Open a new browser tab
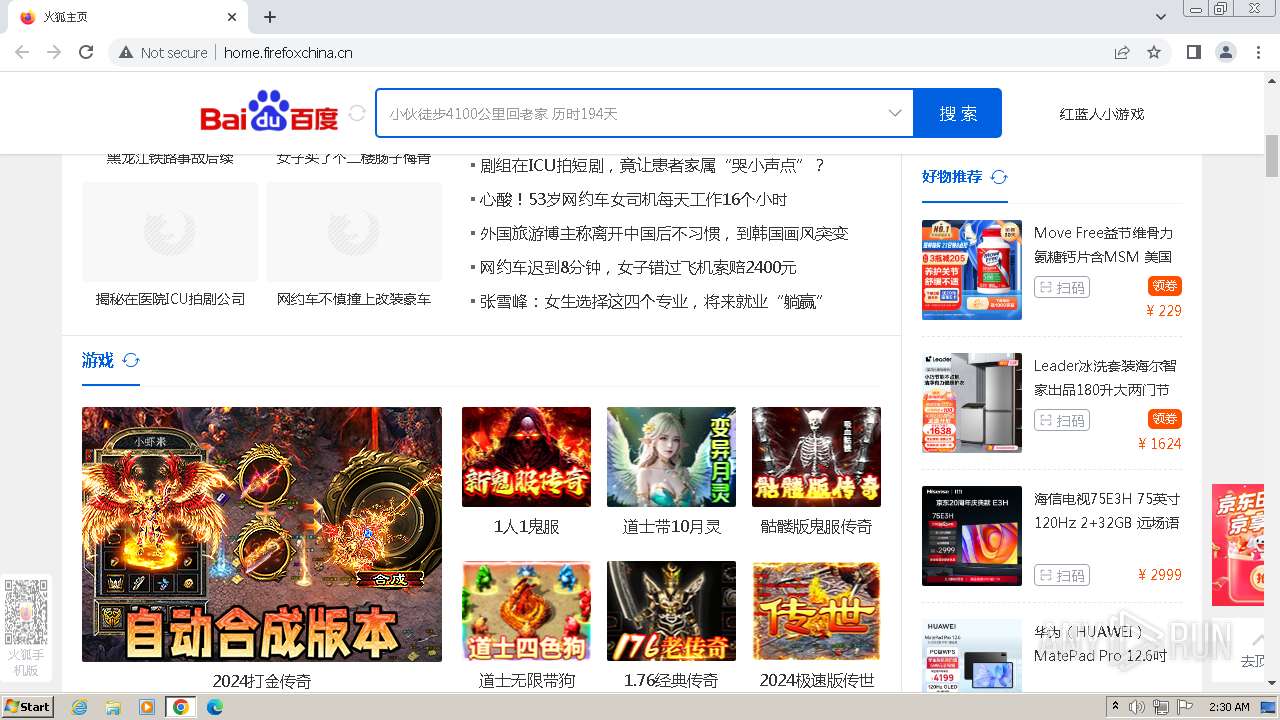This screenshot has height=720, width=1280. pyautogui.click(x=270, y=17)
